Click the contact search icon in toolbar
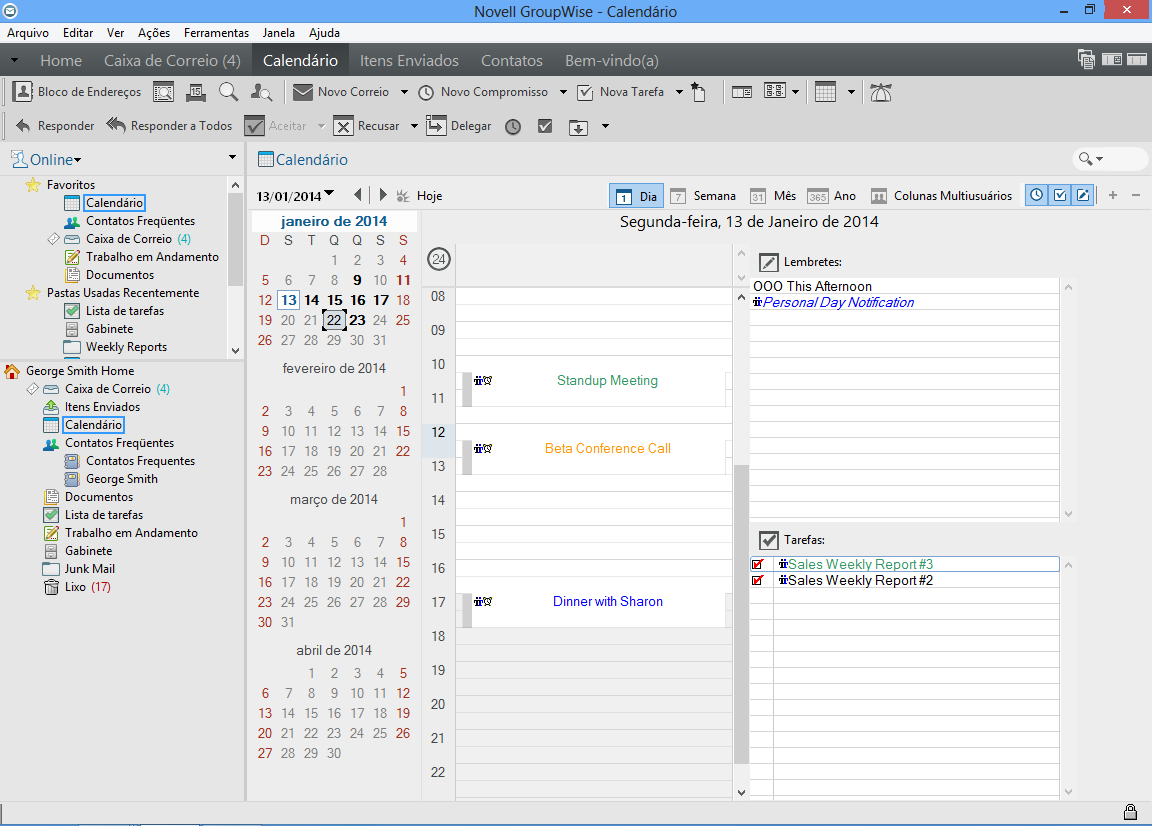1152x826 pixels. coord(262,92)
